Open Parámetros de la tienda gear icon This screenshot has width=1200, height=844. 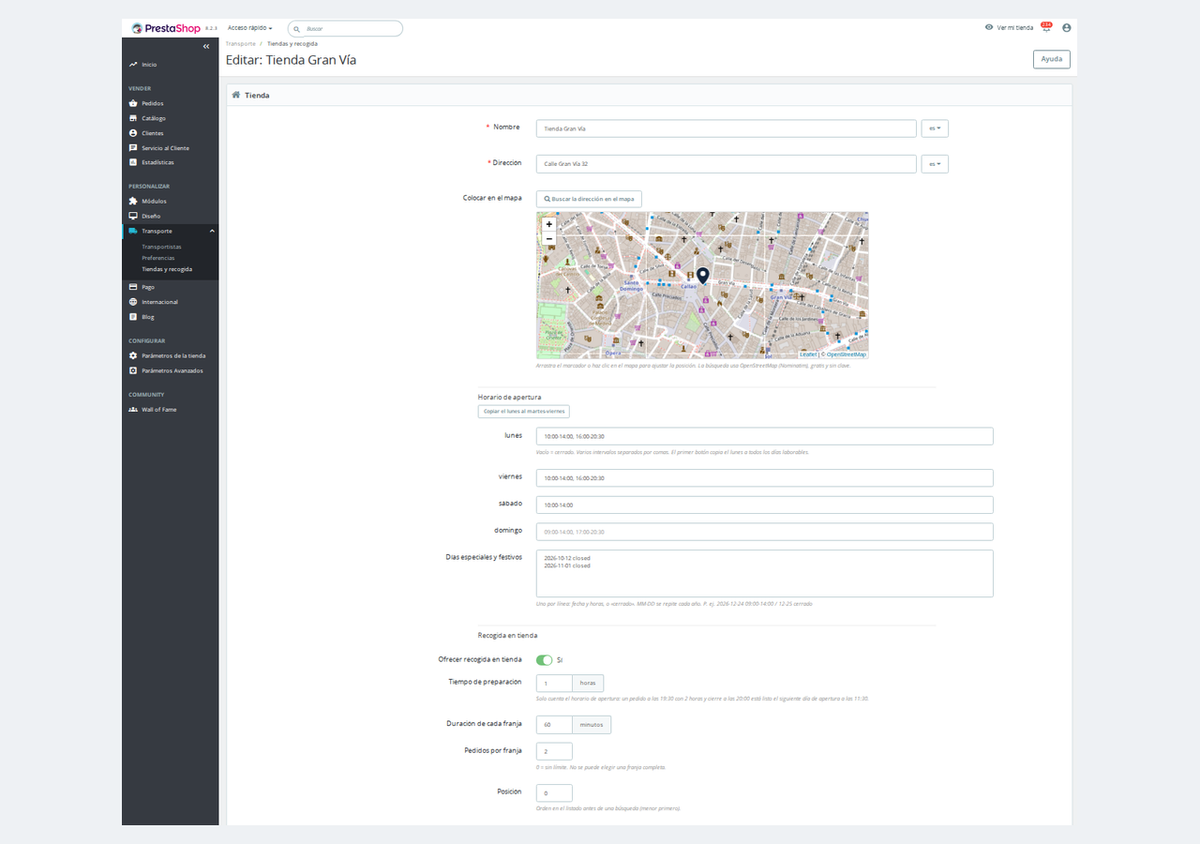coord(133,356)
